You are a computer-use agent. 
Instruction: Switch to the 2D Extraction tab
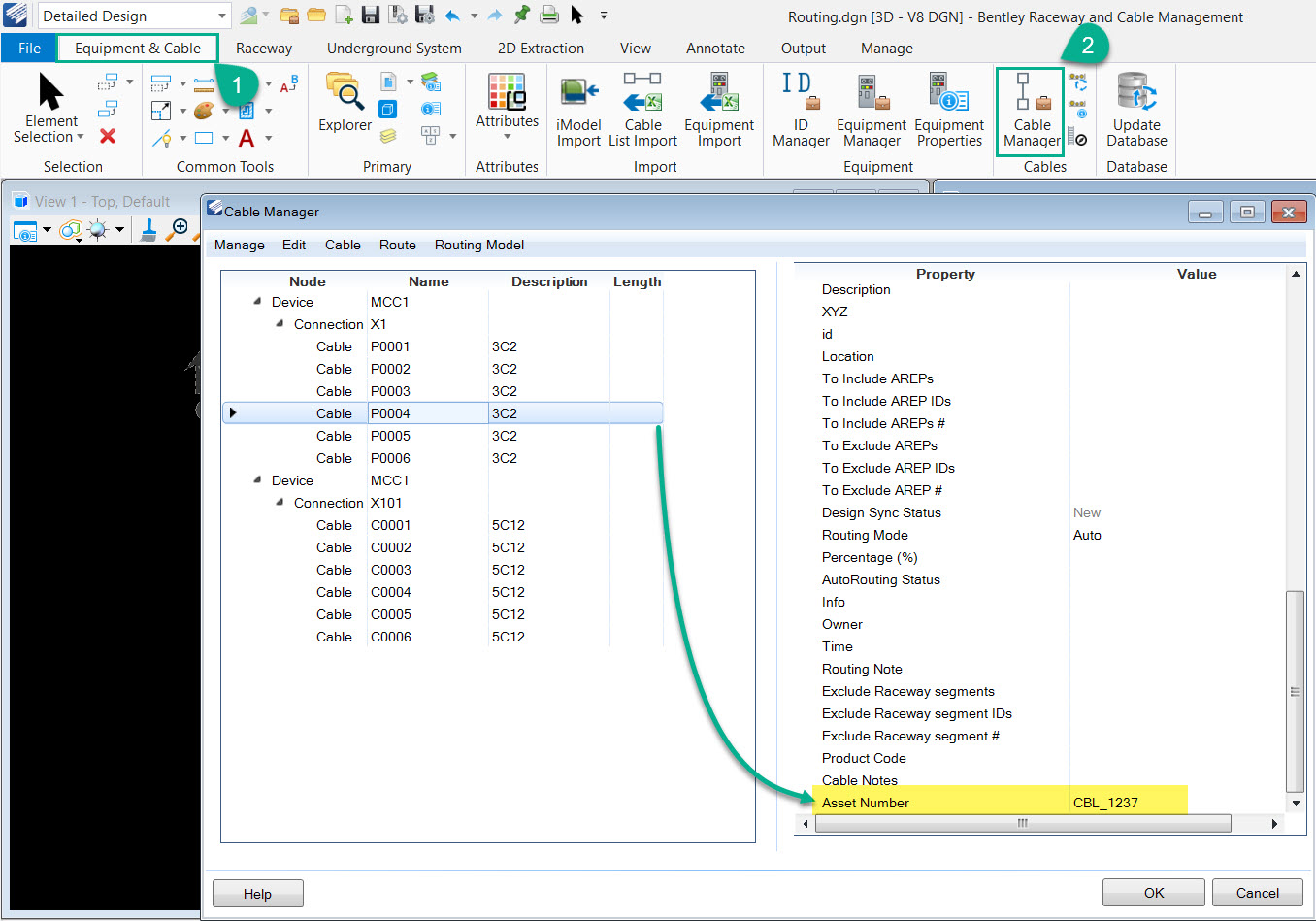click(541, 49)
